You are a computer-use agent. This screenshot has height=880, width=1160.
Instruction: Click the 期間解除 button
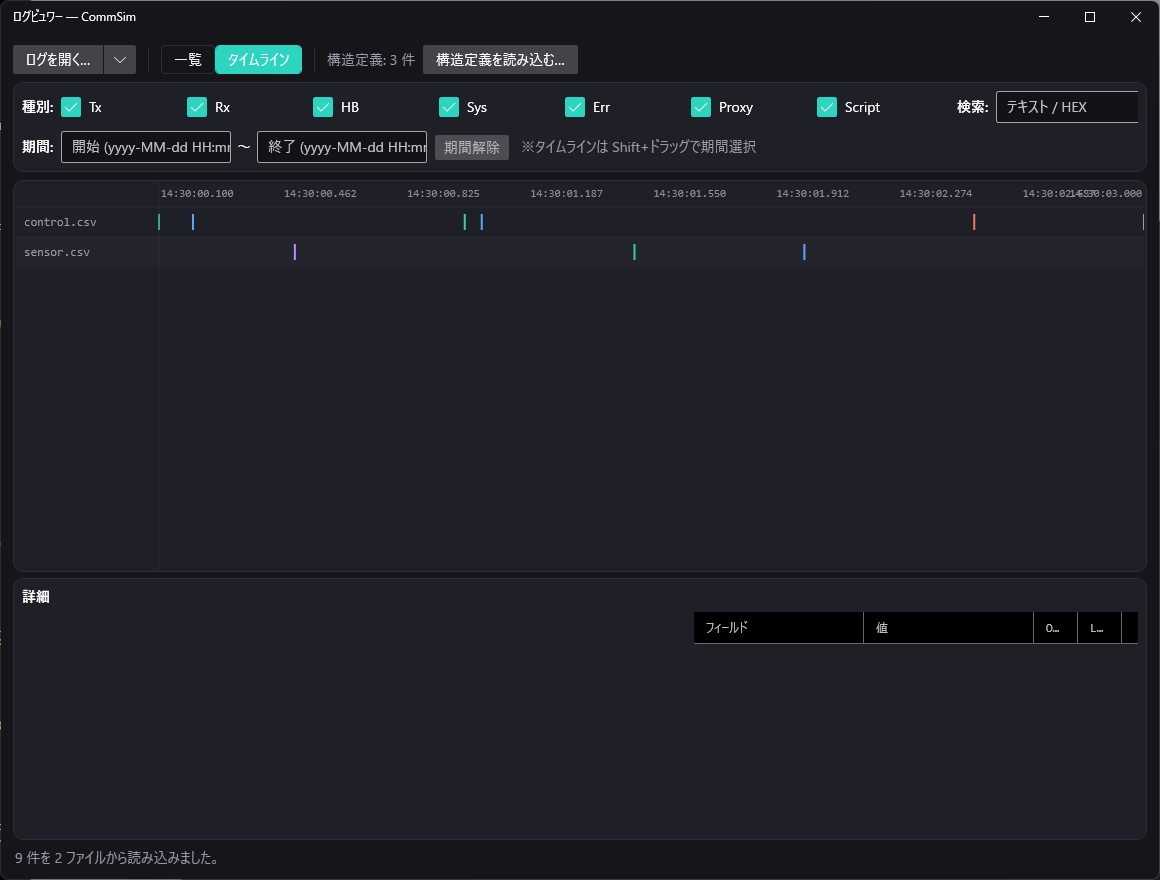472,147
